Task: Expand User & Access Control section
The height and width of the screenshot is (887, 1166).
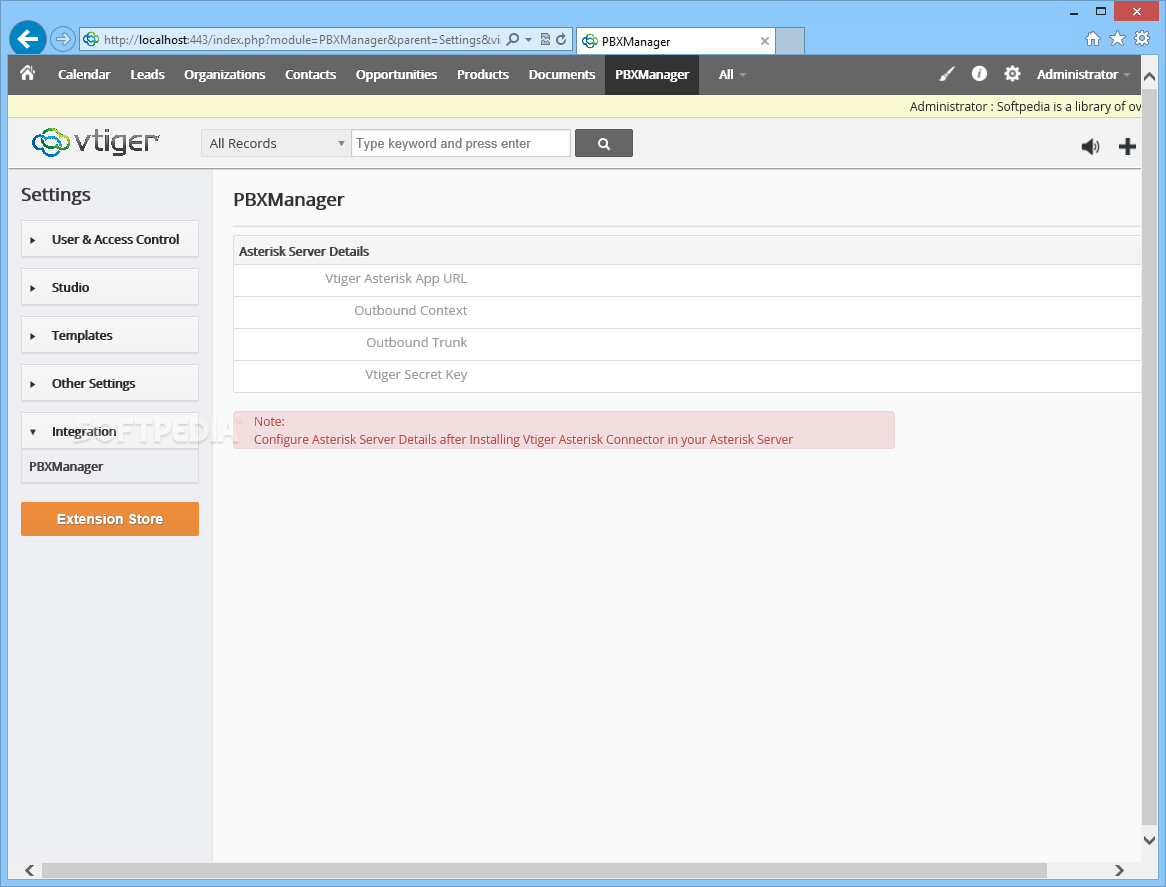Action: coord(110,239)
